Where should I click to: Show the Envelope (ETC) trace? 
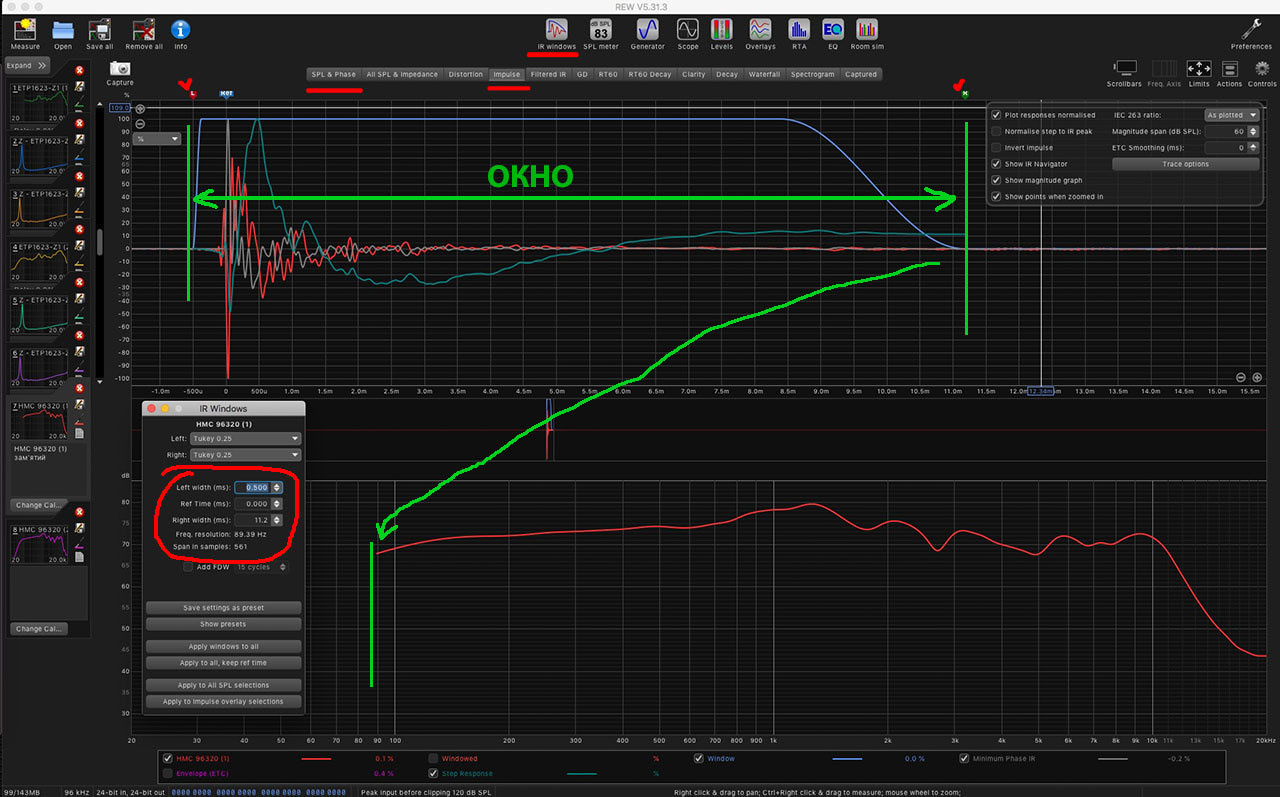coord(168,773)
